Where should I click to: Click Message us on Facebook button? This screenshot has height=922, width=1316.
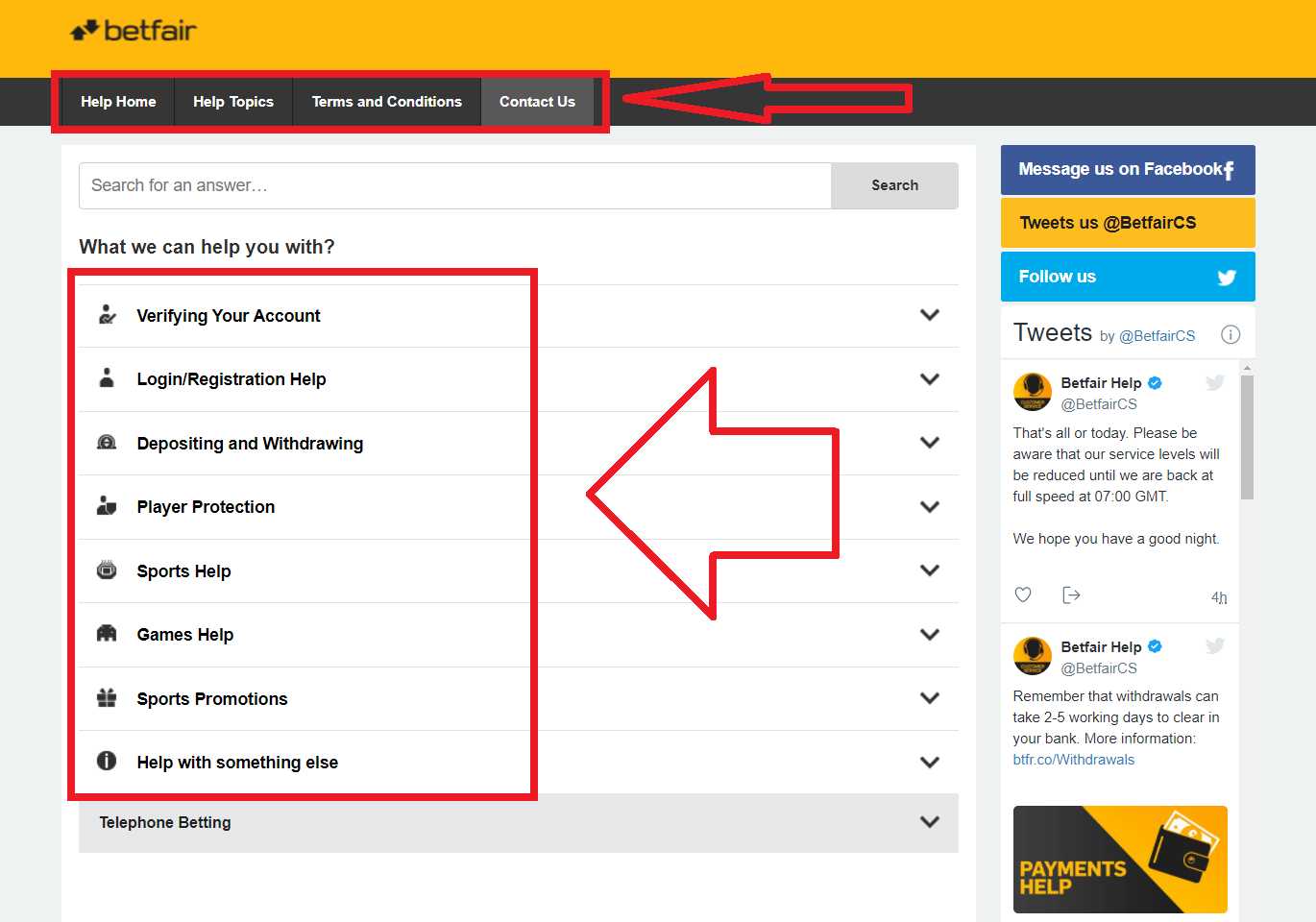point(1128,170)
